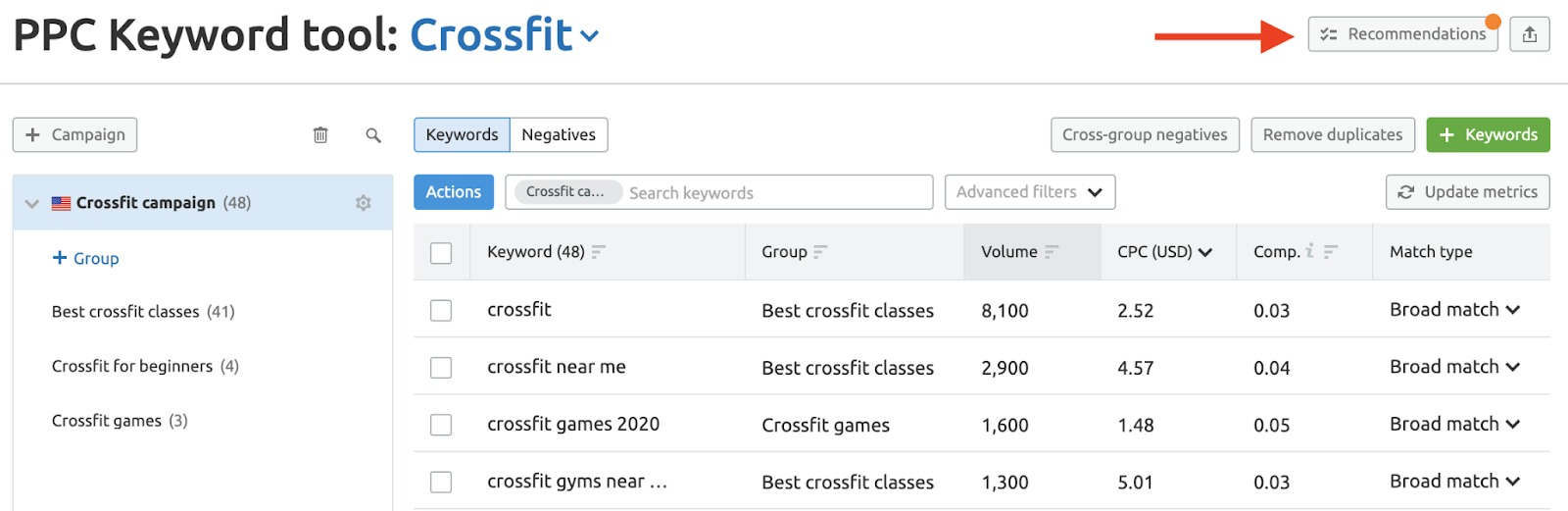This screenshot has height=511, width=1568.
Task: Open match type dropdown for crossfit near me
Action: point(1455,367)
